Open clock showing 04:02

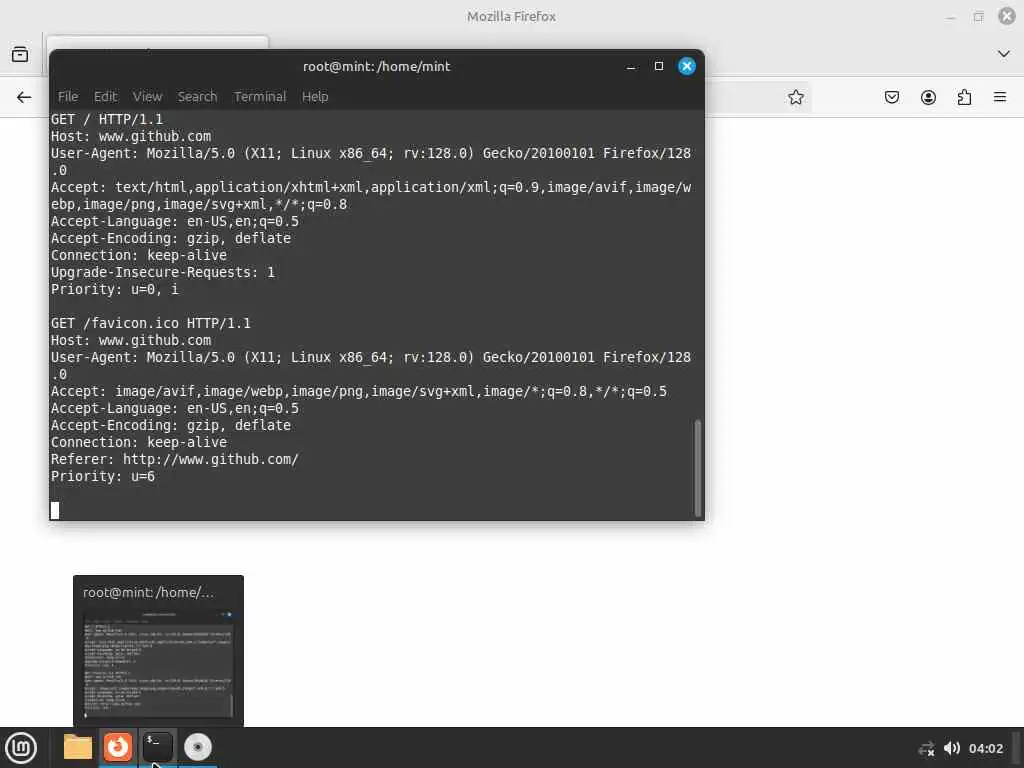tap(985, 748)
